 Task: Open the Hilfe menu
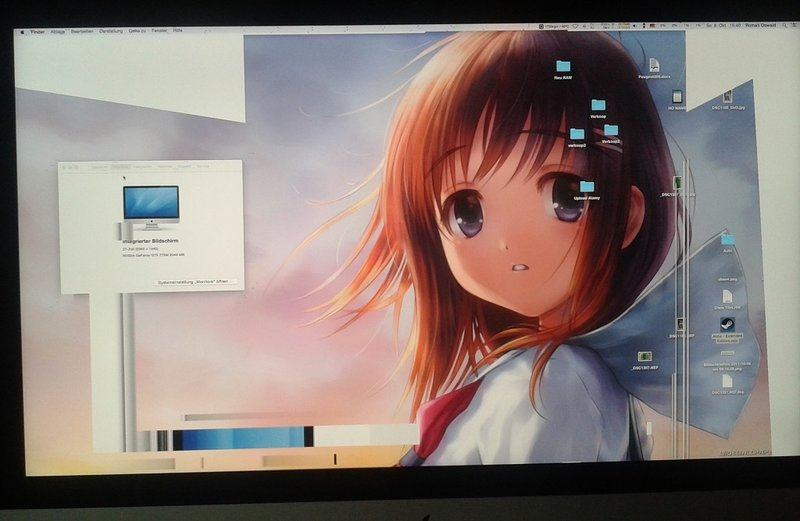(178, 31)
